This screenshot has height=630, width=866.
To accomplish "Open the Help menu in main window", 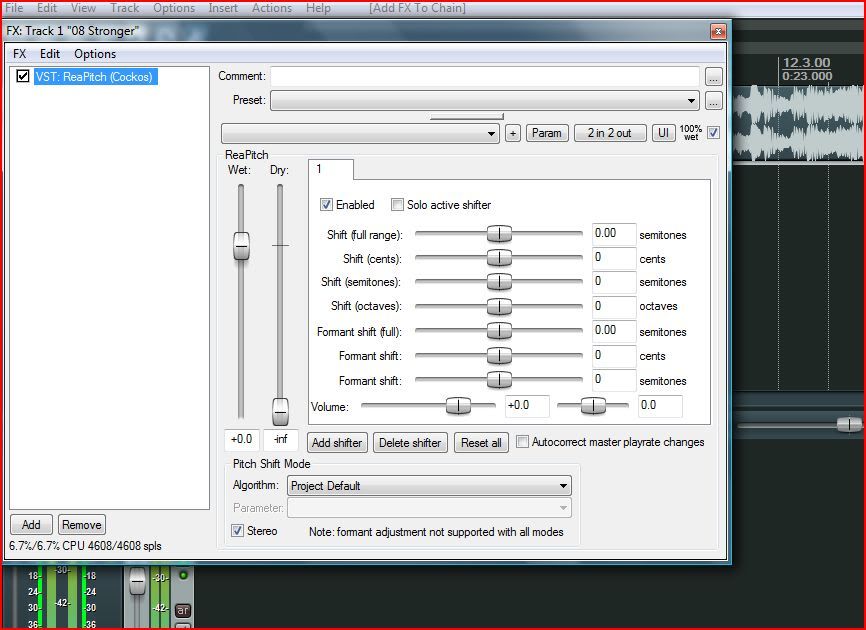I will (318, 8).
